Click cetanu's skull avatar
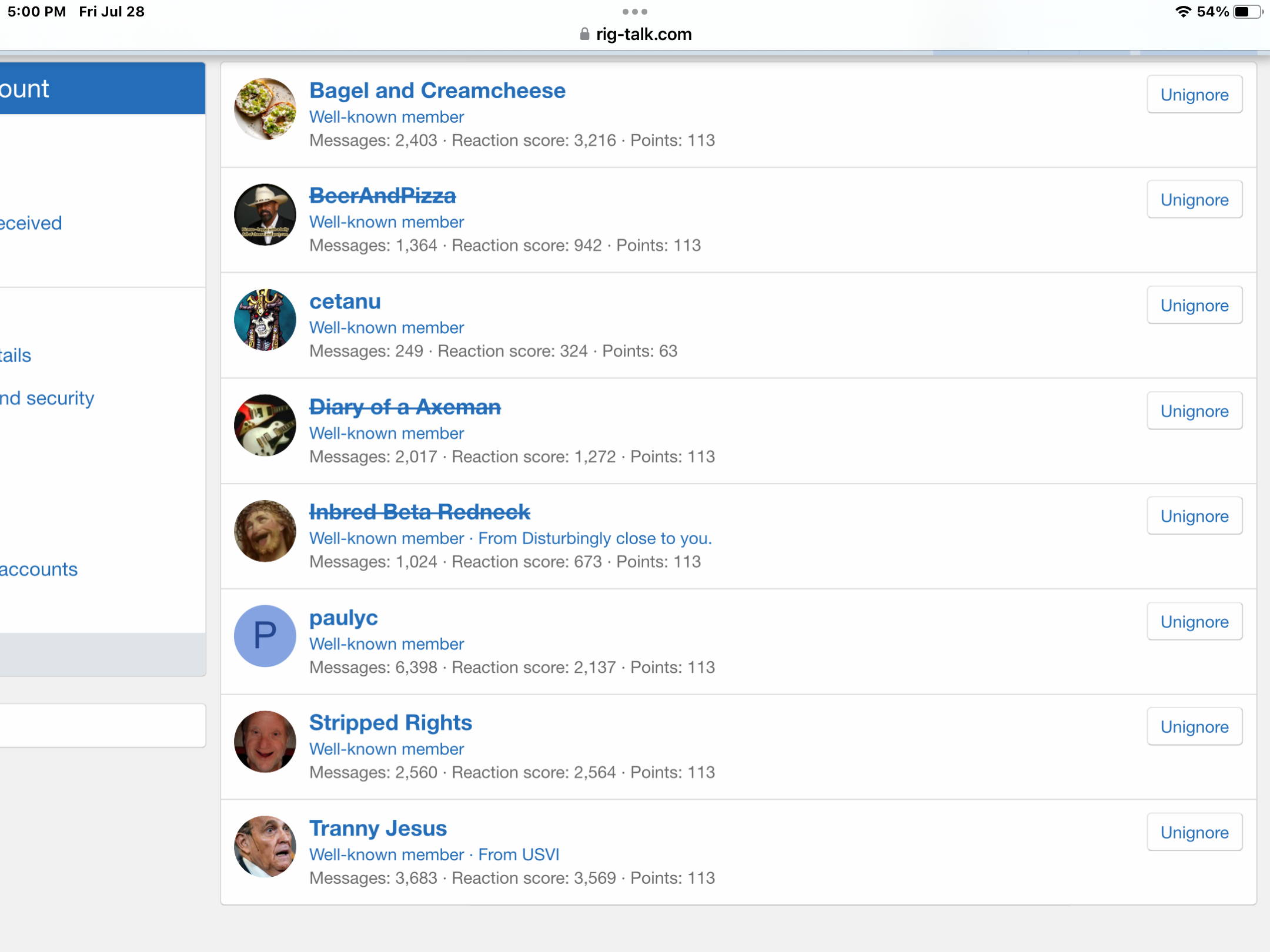 265,320
